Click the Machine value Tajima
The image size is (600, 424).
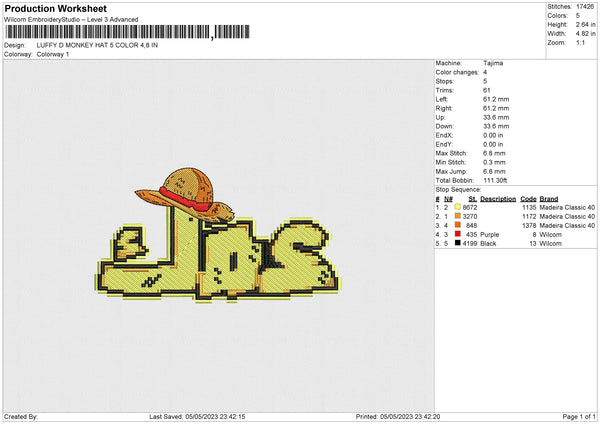click(x=493, y=63)
